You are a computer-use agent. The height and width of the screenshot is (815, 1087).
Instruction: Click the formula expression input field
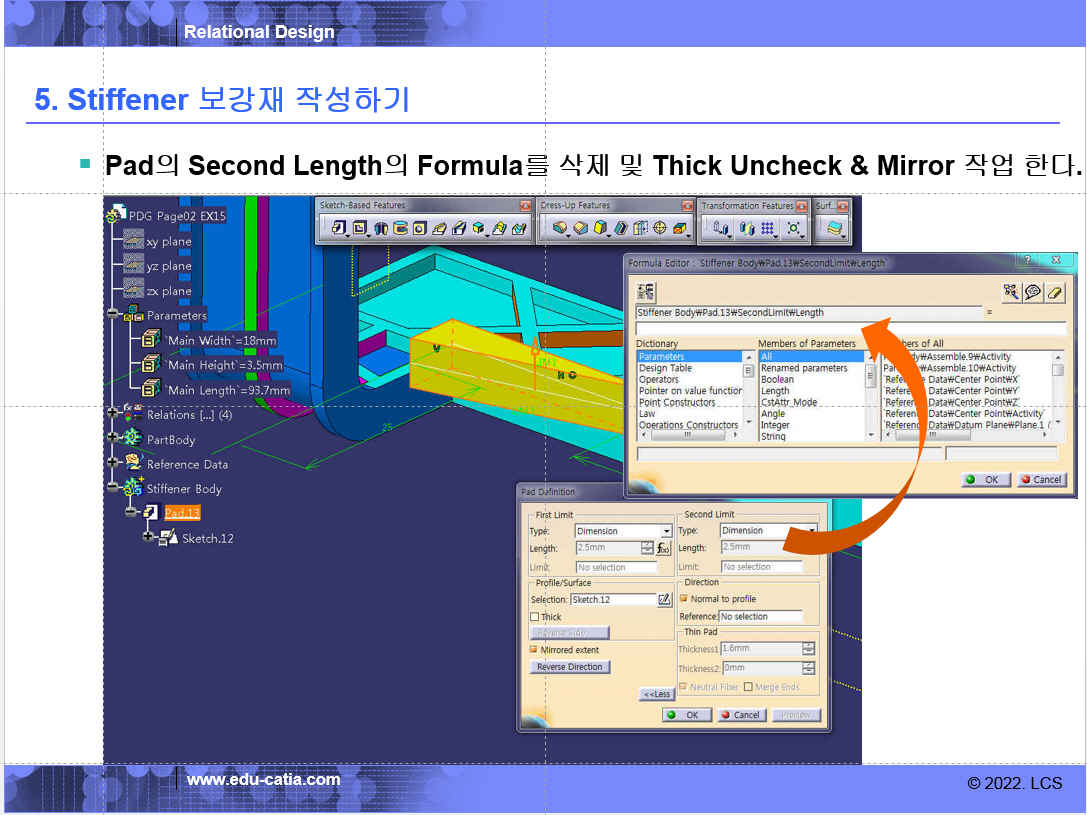[850, 328]
